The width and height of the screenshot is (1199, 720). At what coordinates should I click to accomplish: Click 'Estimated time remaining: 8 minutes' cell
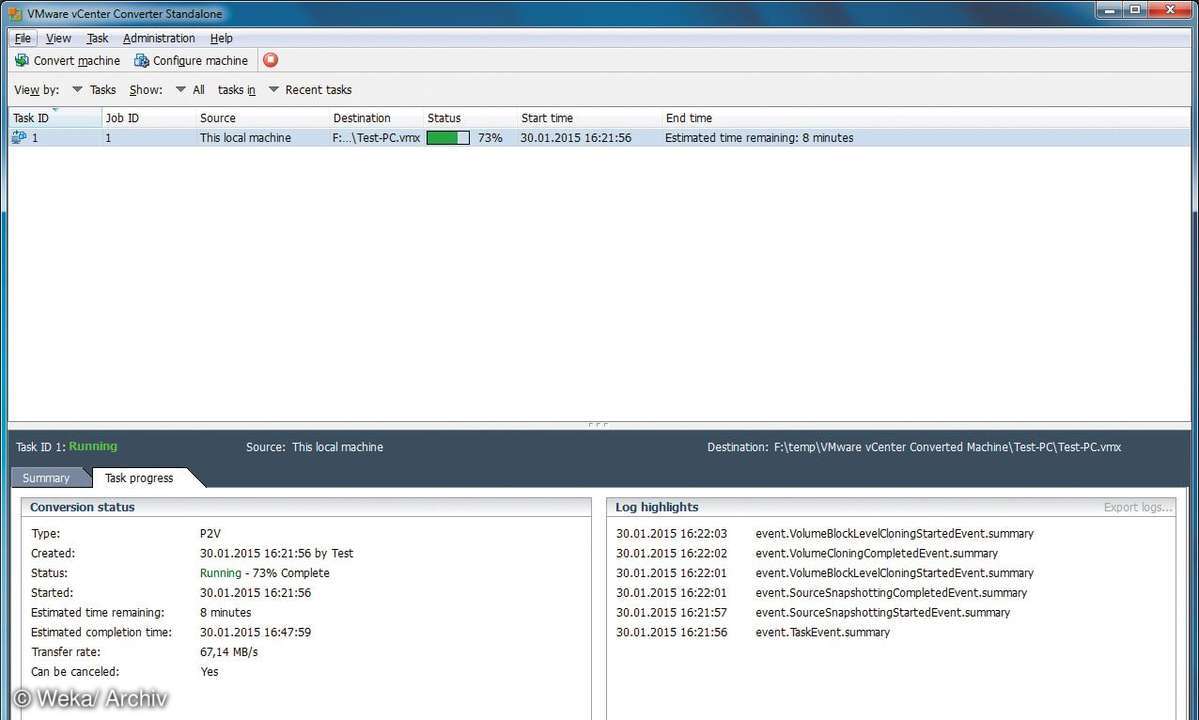point(759,138)
